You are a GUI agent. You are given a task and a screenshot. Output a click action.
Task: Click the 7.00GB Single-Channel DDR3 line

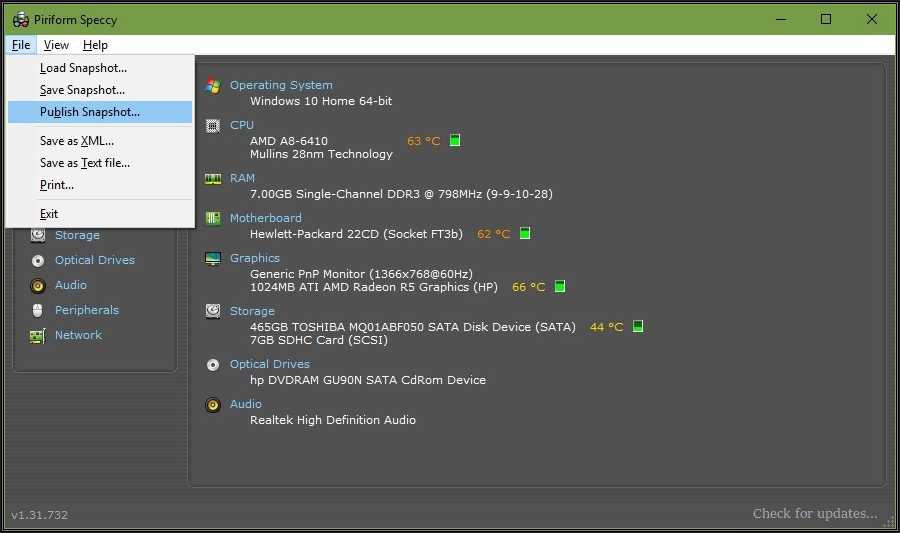tap(401, 194)
